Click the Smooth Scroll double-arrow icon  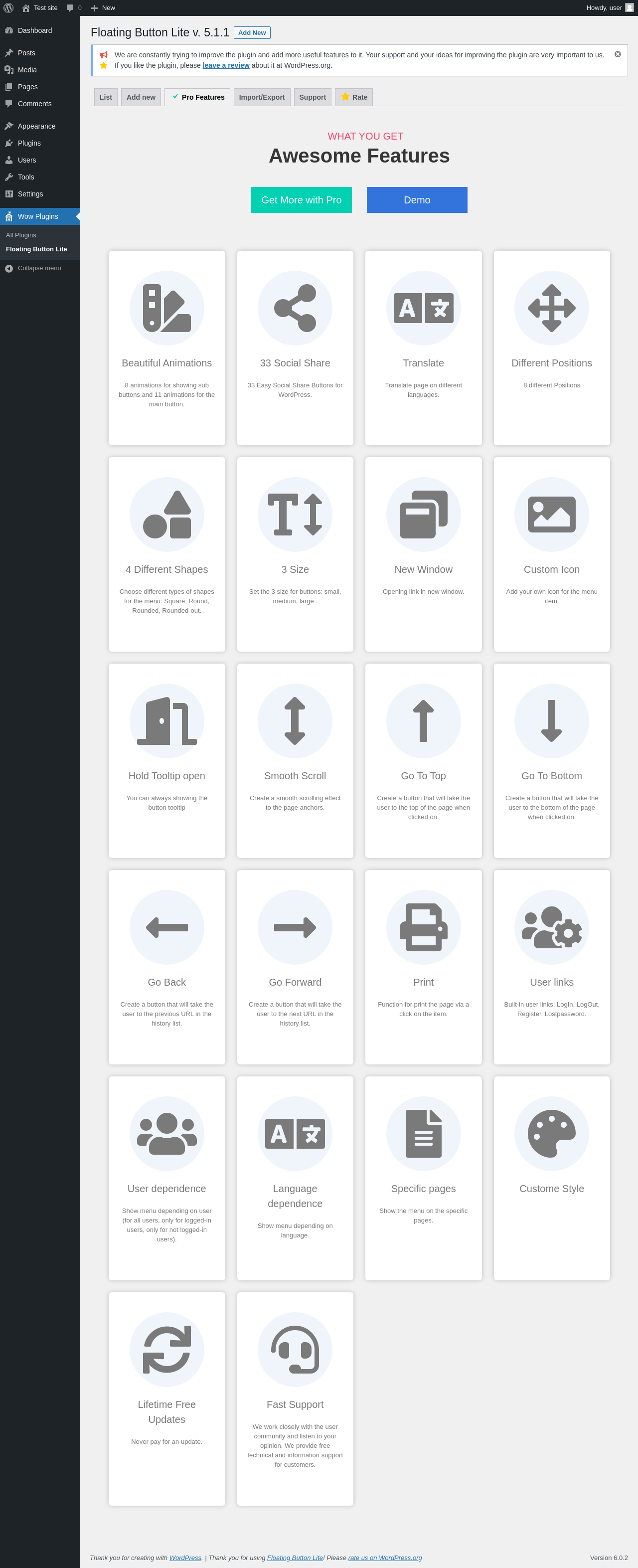coord(295,721)
